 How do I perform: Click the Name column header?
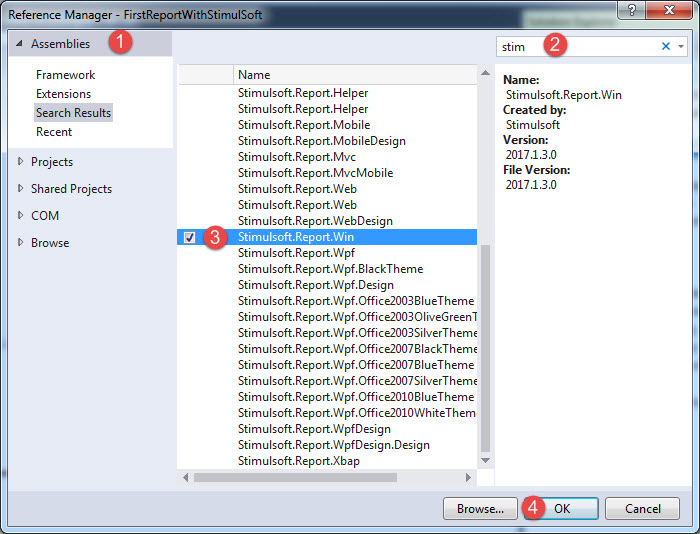[x=355, y=75]
